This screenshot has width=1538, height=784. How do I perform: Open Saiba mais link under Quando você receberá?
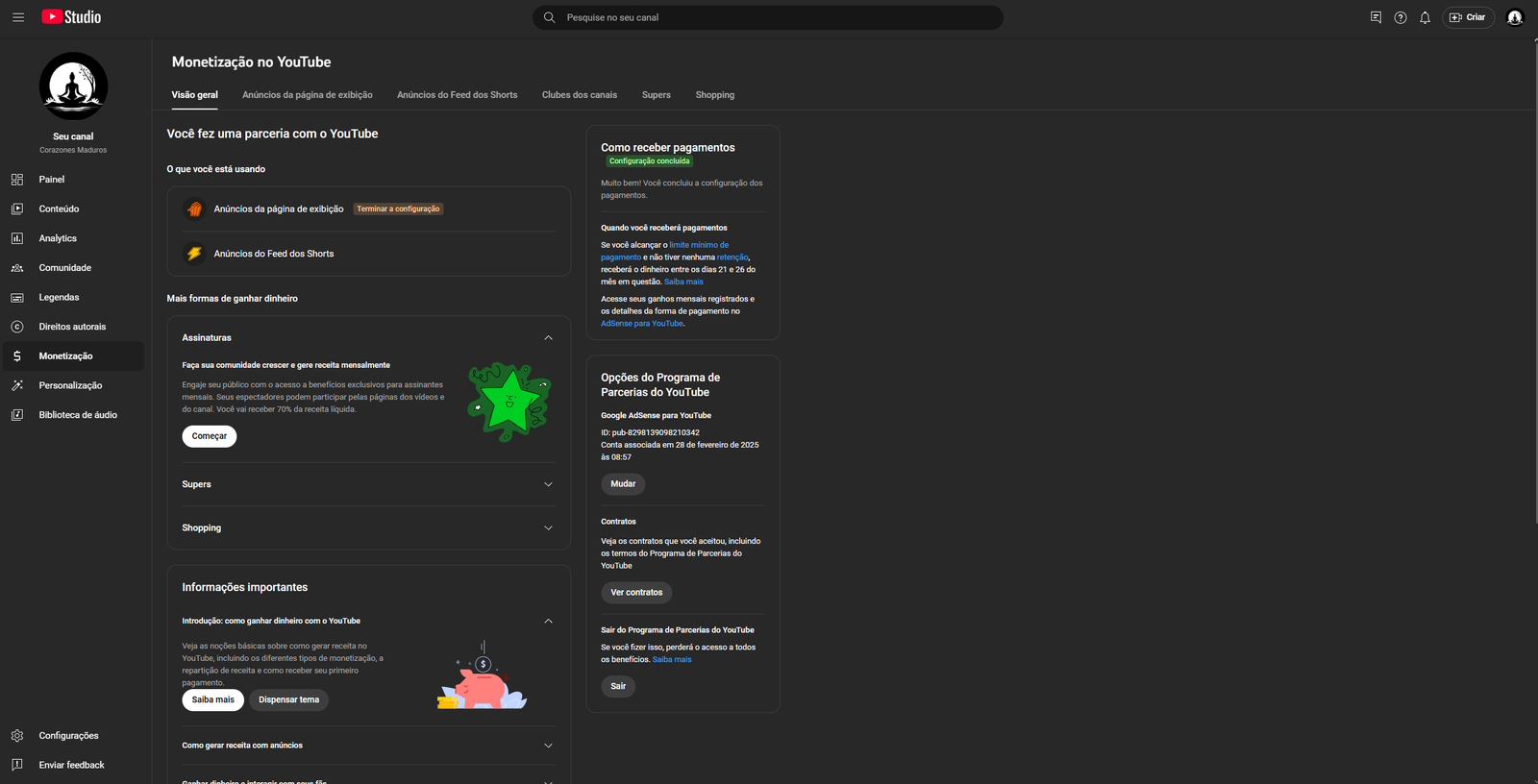683,282
